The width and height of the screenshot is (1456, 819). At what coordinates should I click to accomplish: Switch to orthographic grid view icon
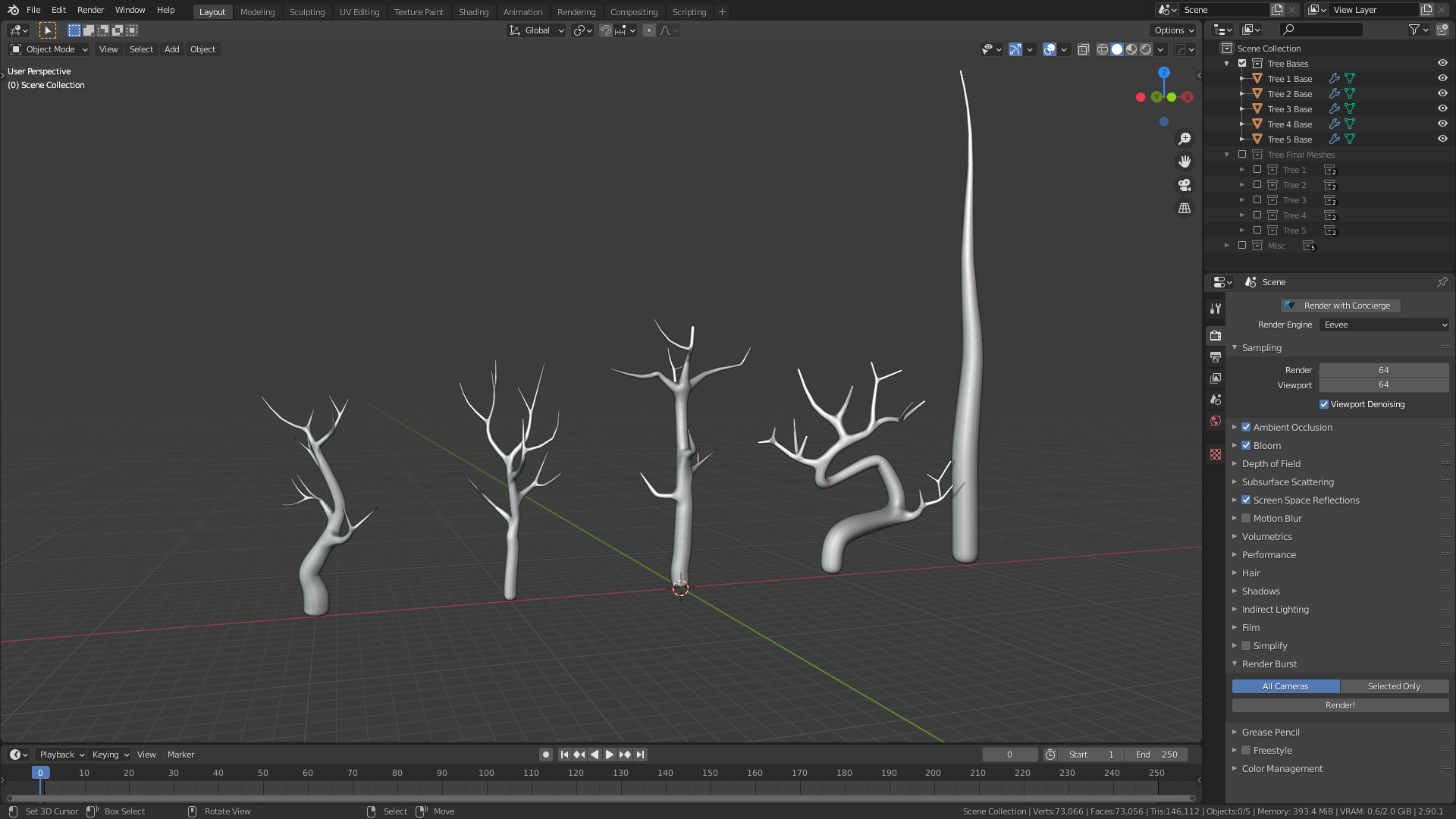tap(1184, 208)
